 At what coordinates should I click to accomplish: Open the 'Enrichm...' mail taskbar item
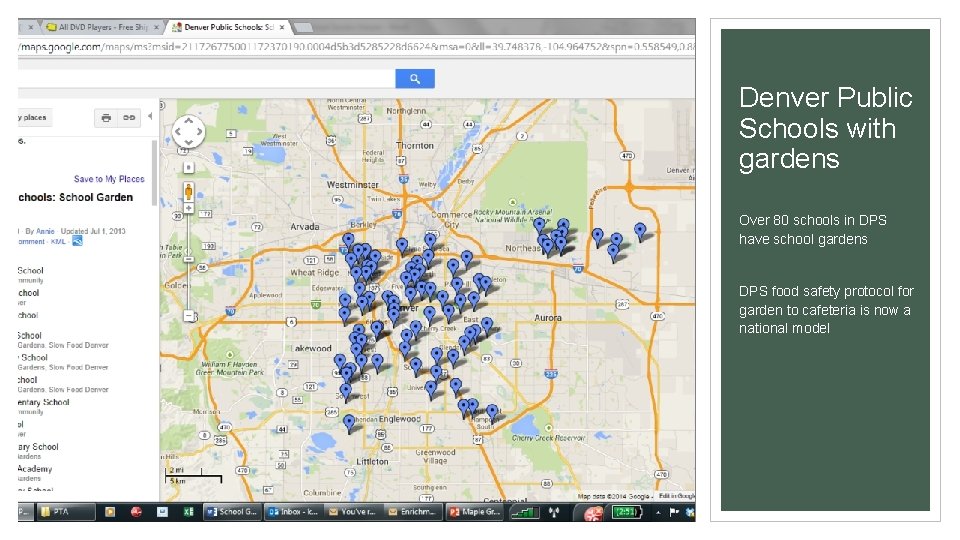coord(413,512)
